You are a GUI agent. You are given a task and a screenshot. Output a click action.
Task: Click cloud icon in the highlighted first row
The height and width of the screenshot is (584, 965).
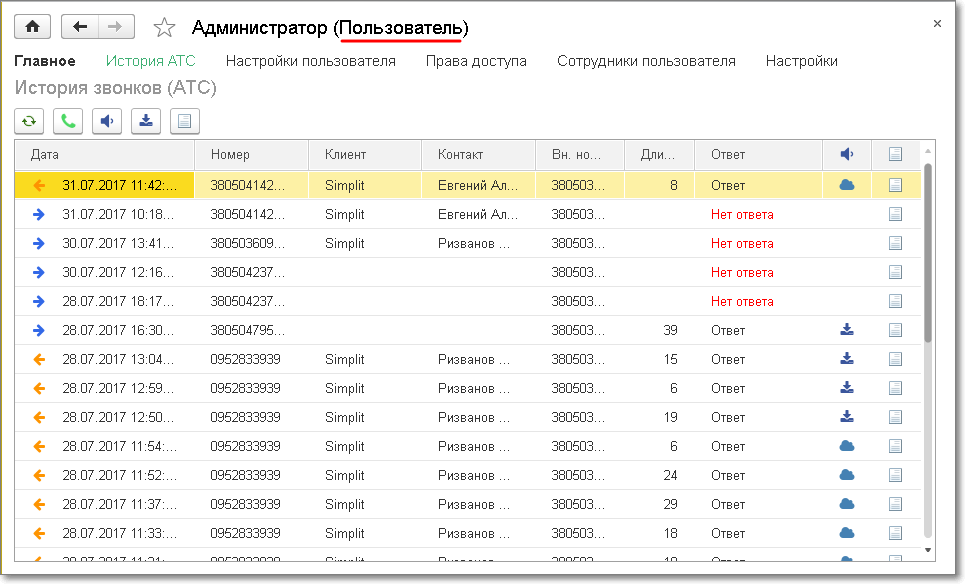click(847, 185)
